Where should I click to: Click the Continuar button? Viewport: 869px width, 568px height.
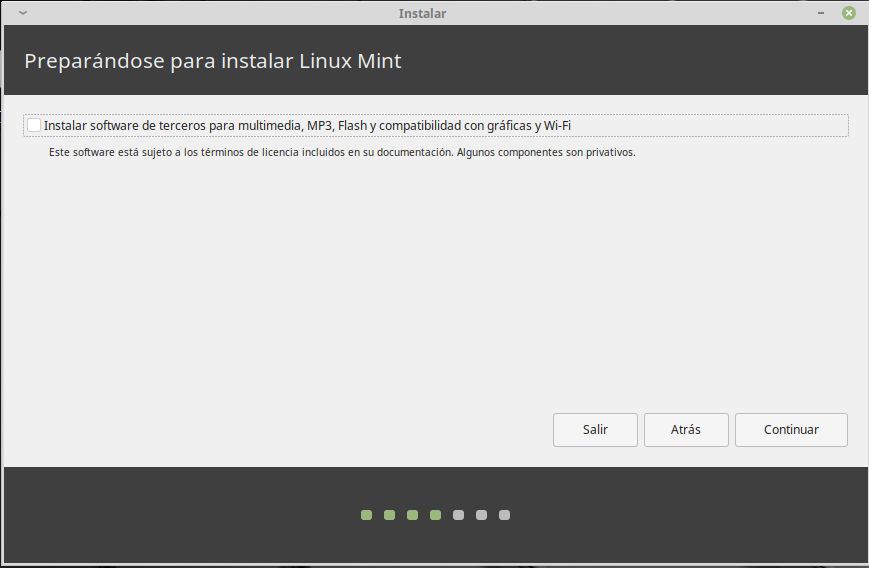[791, 429]
